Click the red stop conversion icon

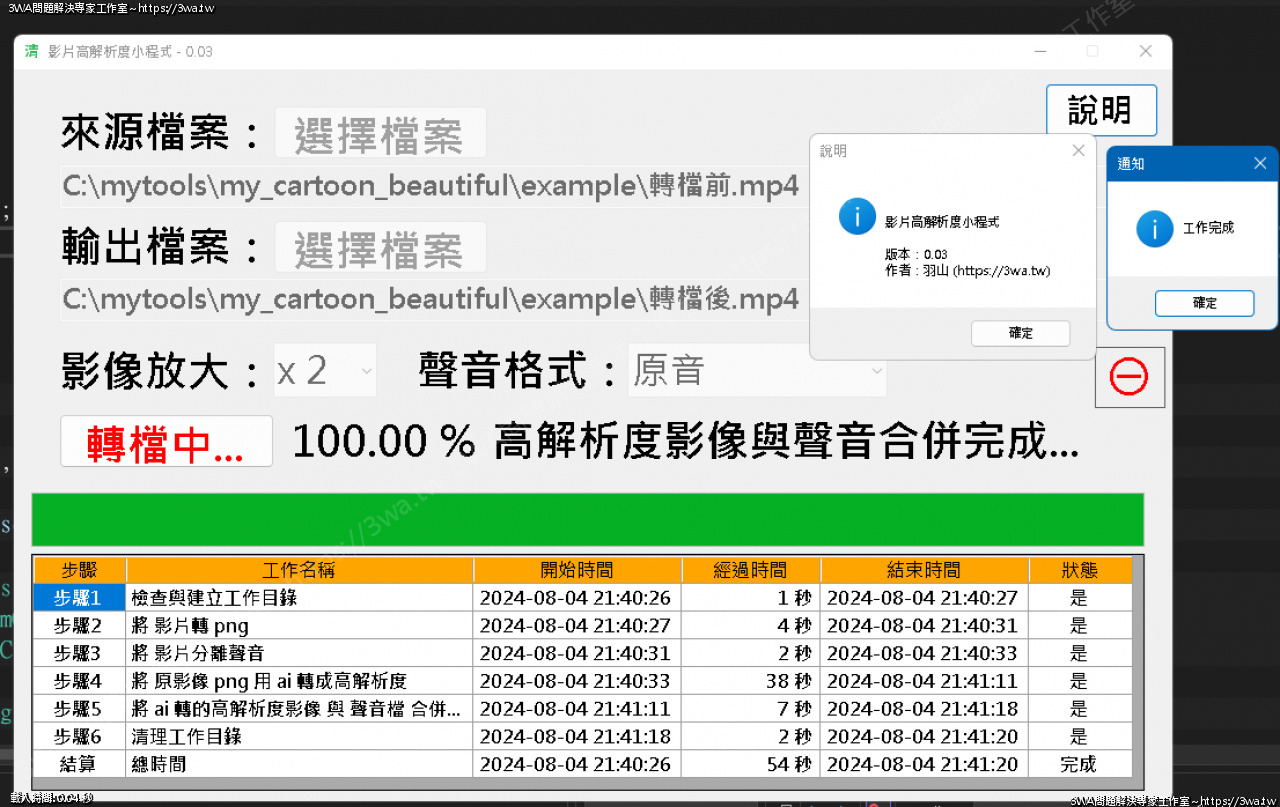tap(1129, 377)
